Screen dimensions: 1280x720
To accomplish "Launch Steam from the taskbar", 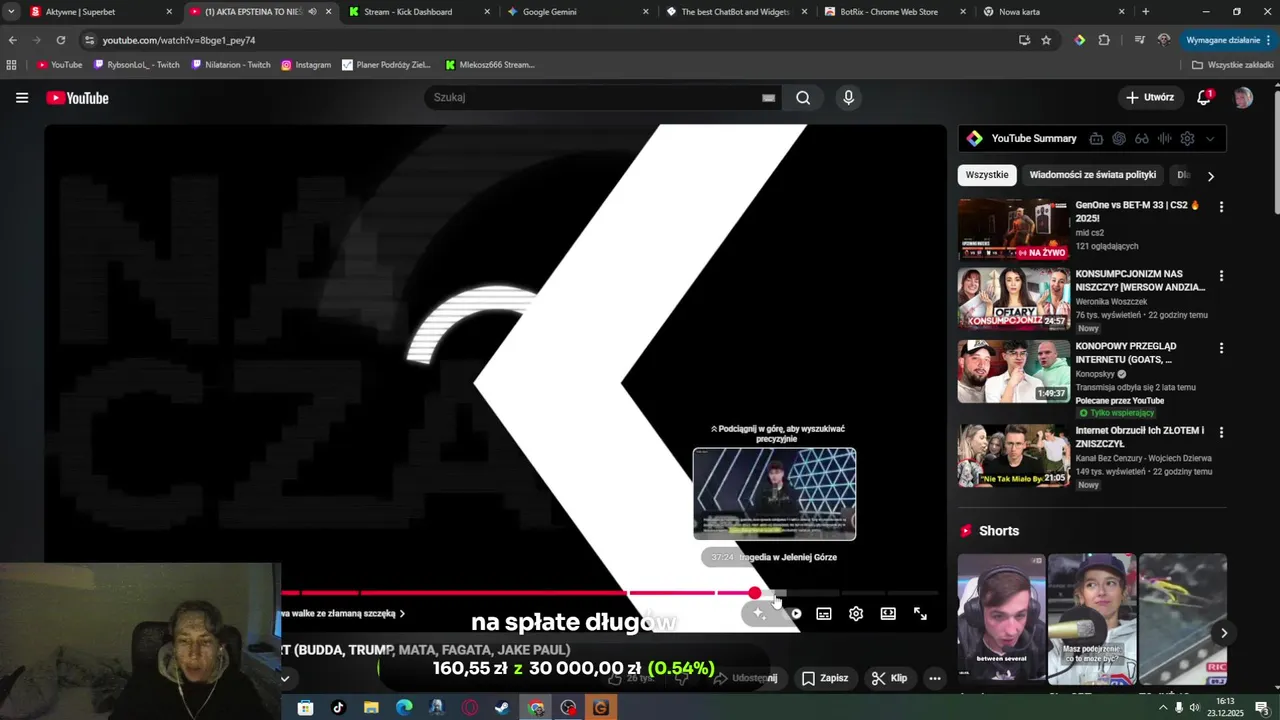I will pyautogui.click(x=502, y=708).
